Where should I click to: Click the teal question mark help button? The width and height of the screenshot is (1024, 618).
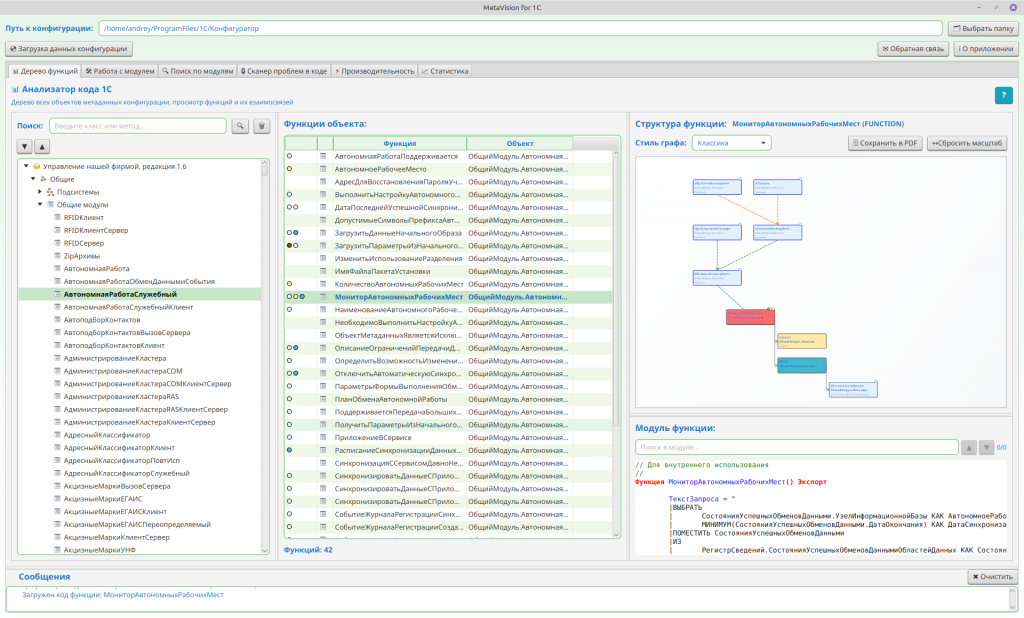click(x=1003, y=95)
